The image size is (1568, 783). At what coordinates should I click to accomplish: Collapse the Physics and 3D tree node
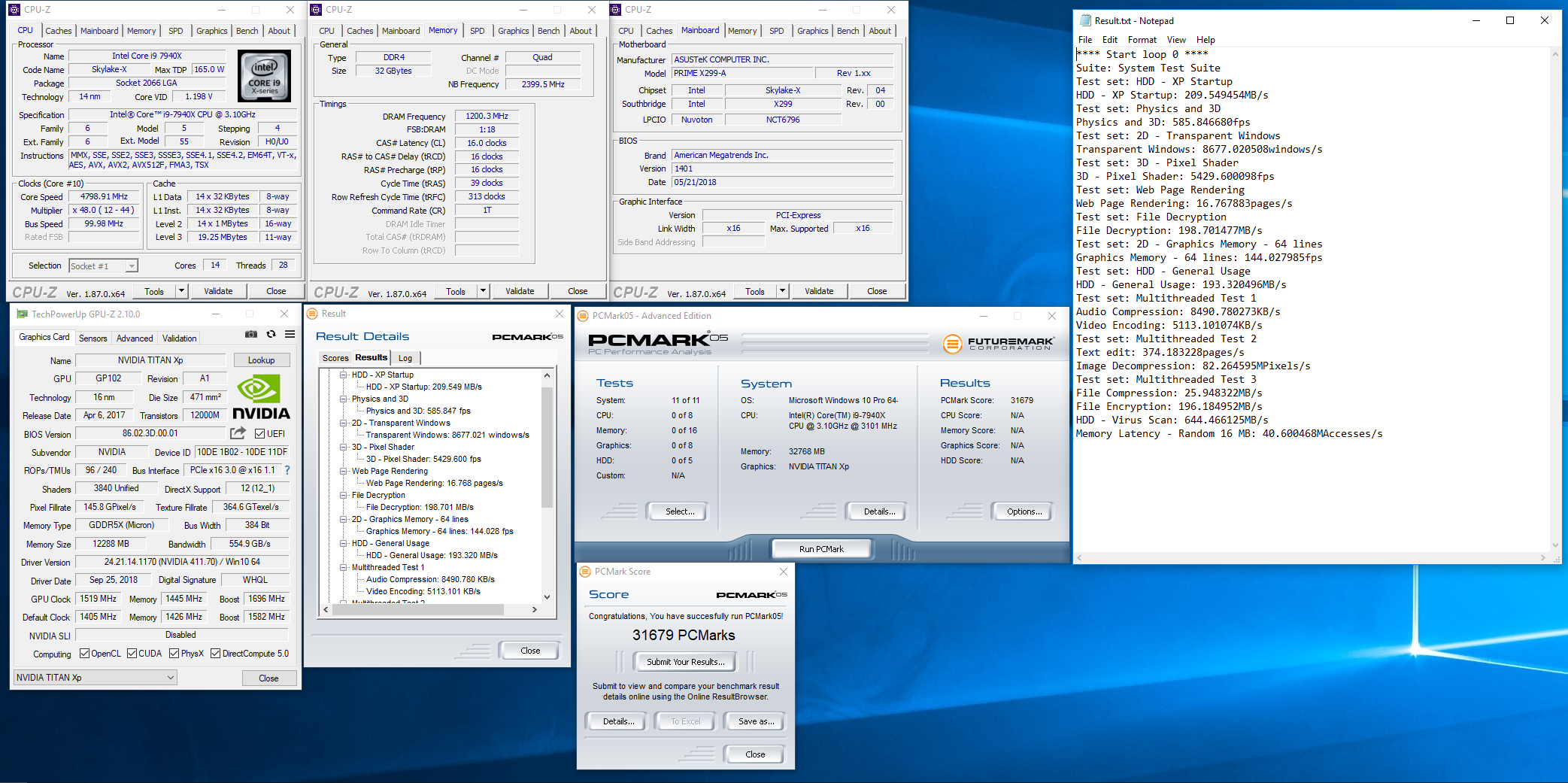point(344,399)
